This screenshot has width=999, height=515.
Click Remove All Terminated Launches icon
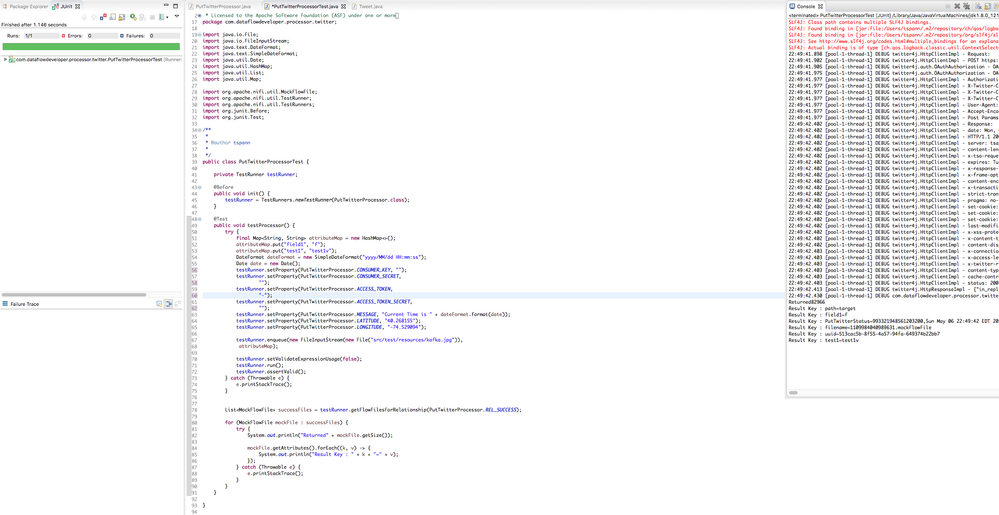point(967,6)
